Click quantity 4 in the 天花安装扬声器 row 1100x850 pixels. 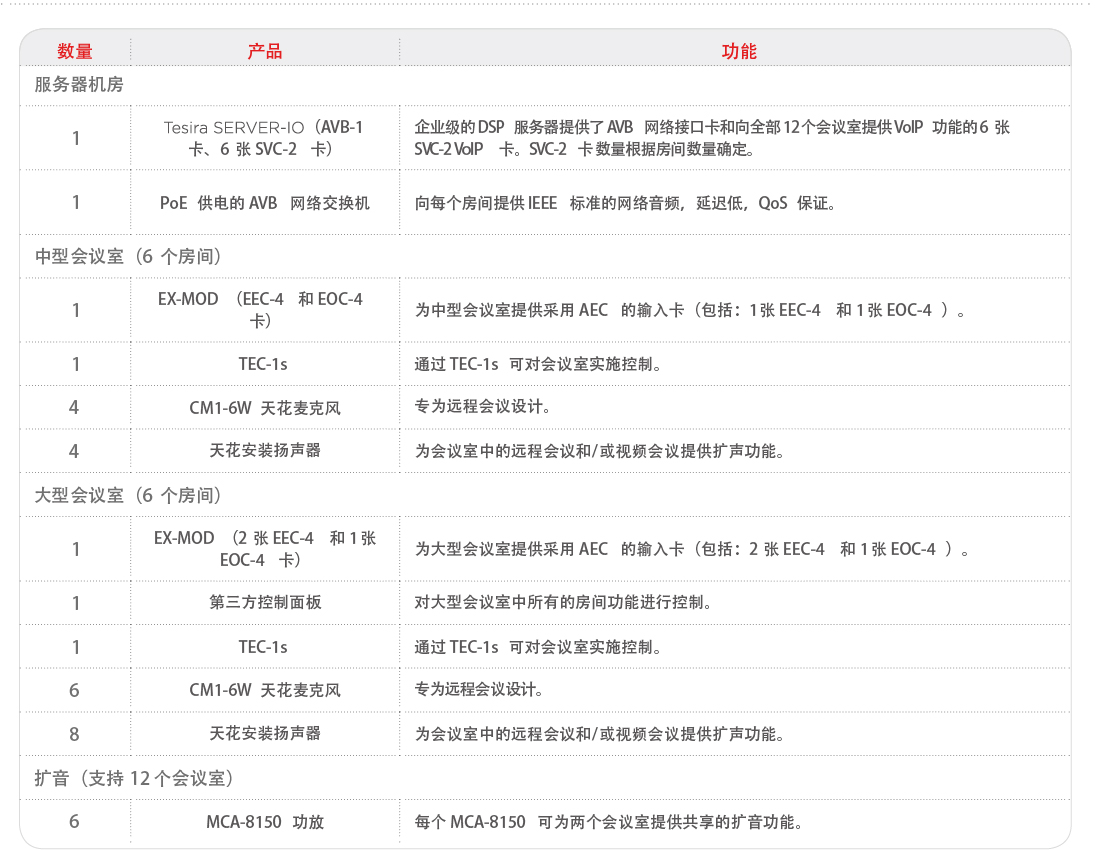pyautogui.click(x=74, y=452)
